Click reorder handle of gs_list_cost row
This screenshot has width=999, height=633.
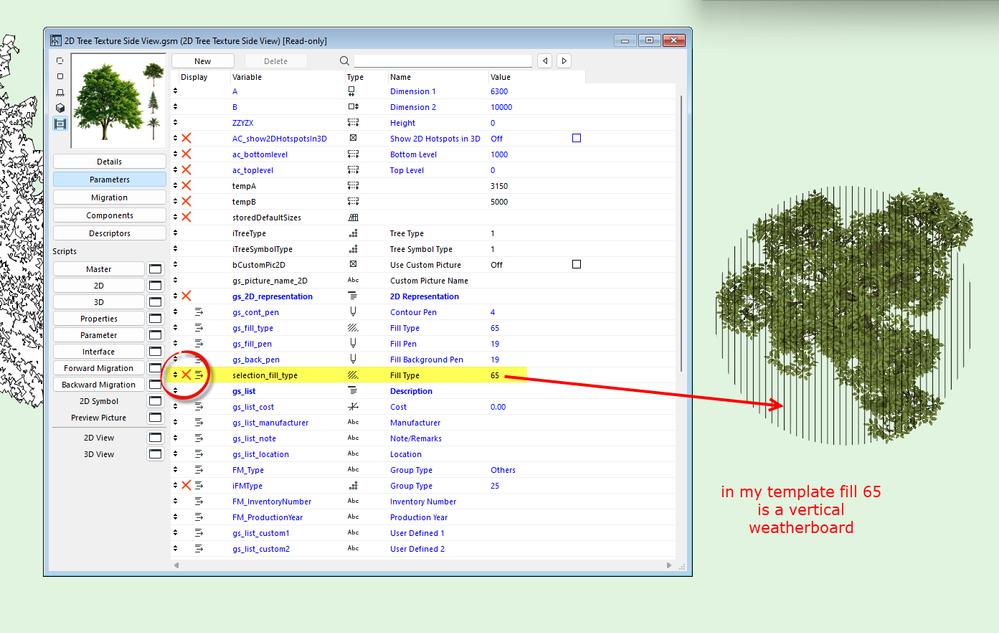click(175, 406)
